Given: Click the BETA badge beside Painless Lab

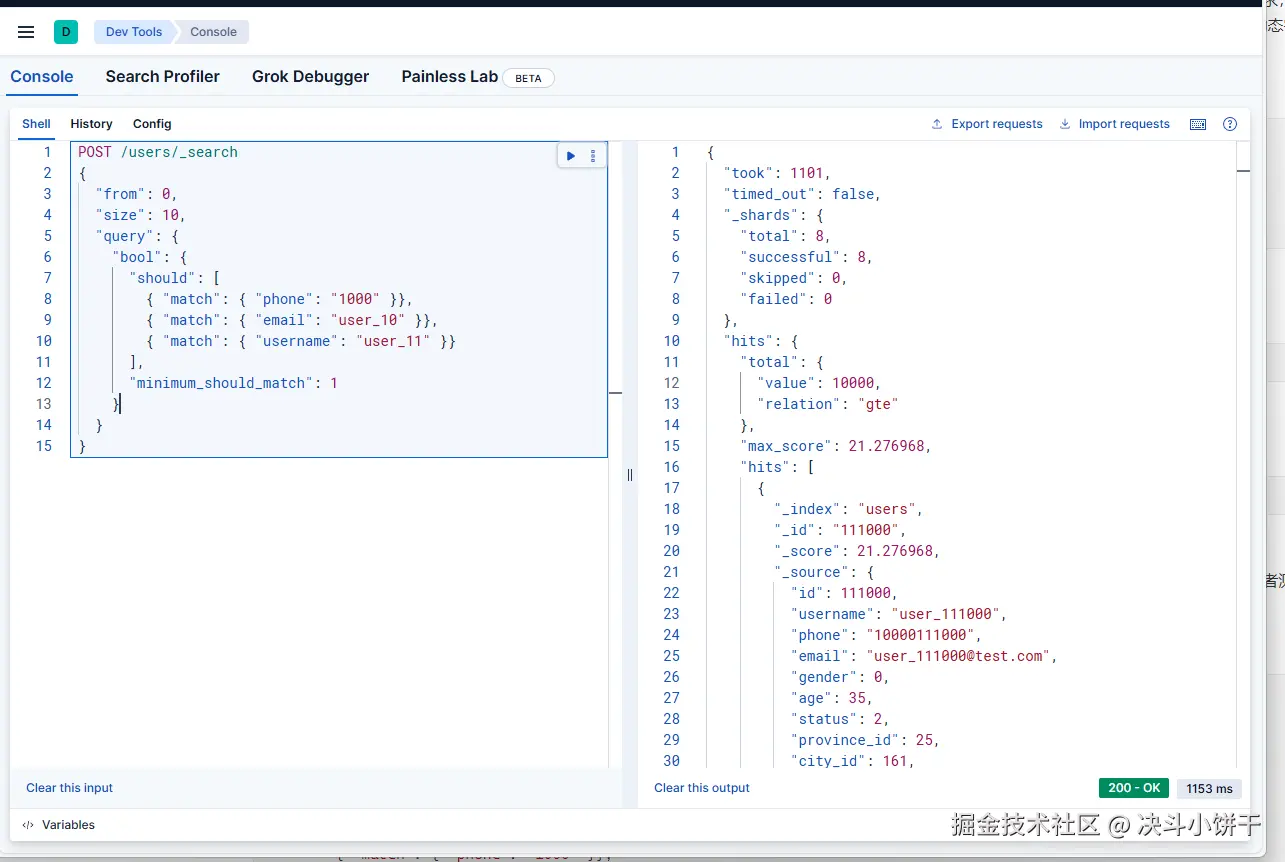Looking at the screenshot, I should coord(528,78).
